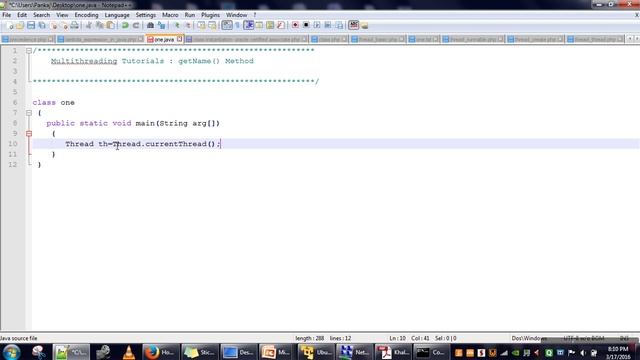Click the Cut scissors icon
The width and height of the screenshot is (640, 360).
coord(89,25)
